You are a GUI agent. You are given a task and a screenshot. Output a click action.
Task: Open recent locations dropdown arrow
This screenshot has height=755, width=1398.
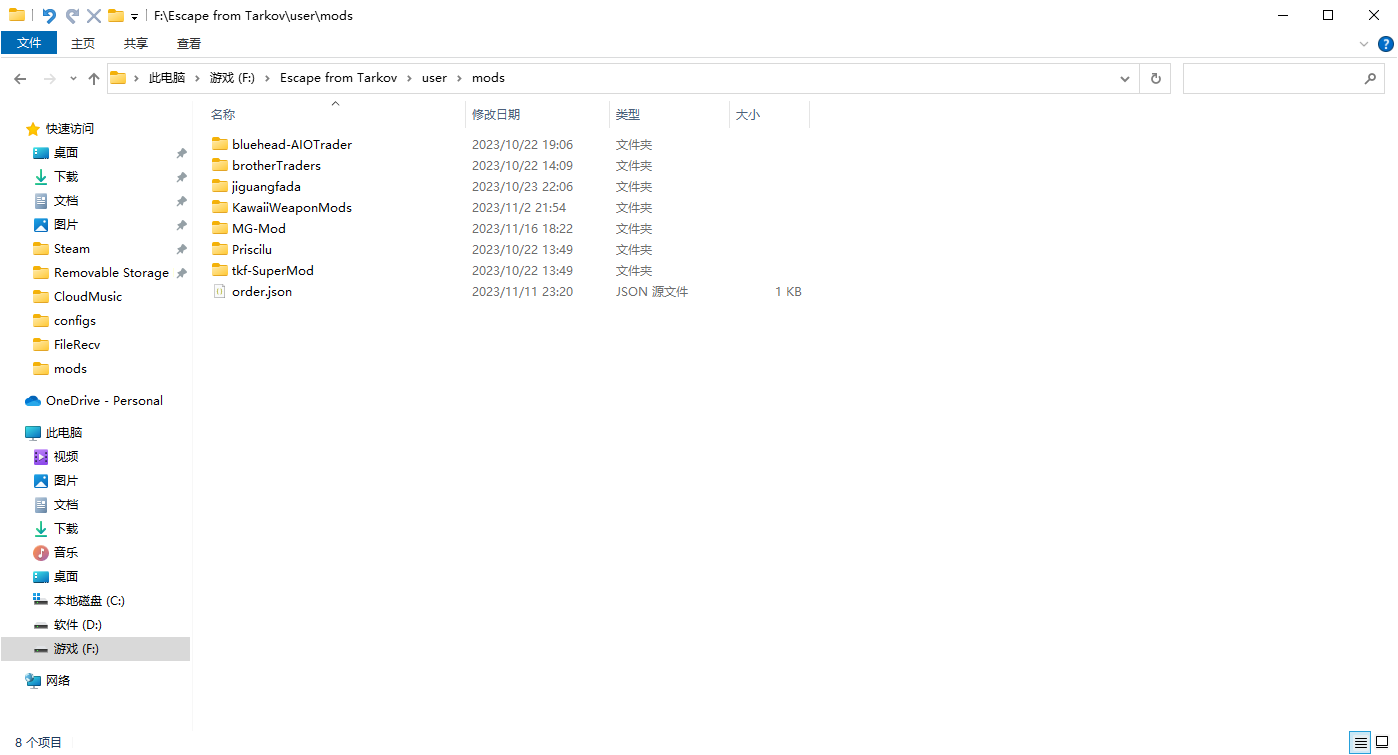coord(73,78)
